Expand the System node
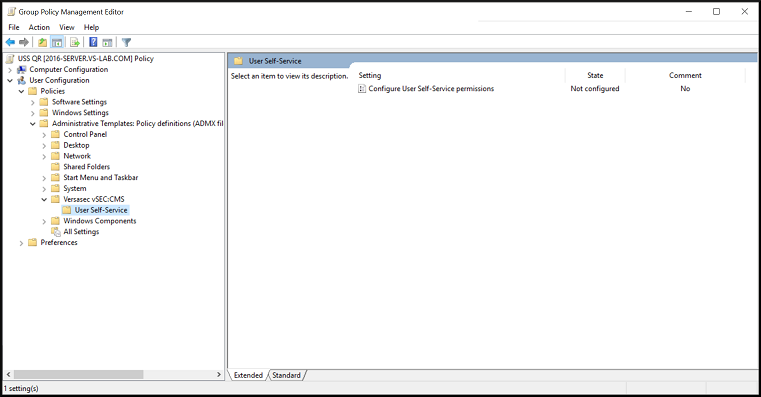This screenshot has width=761, height=397. (45, 189)
